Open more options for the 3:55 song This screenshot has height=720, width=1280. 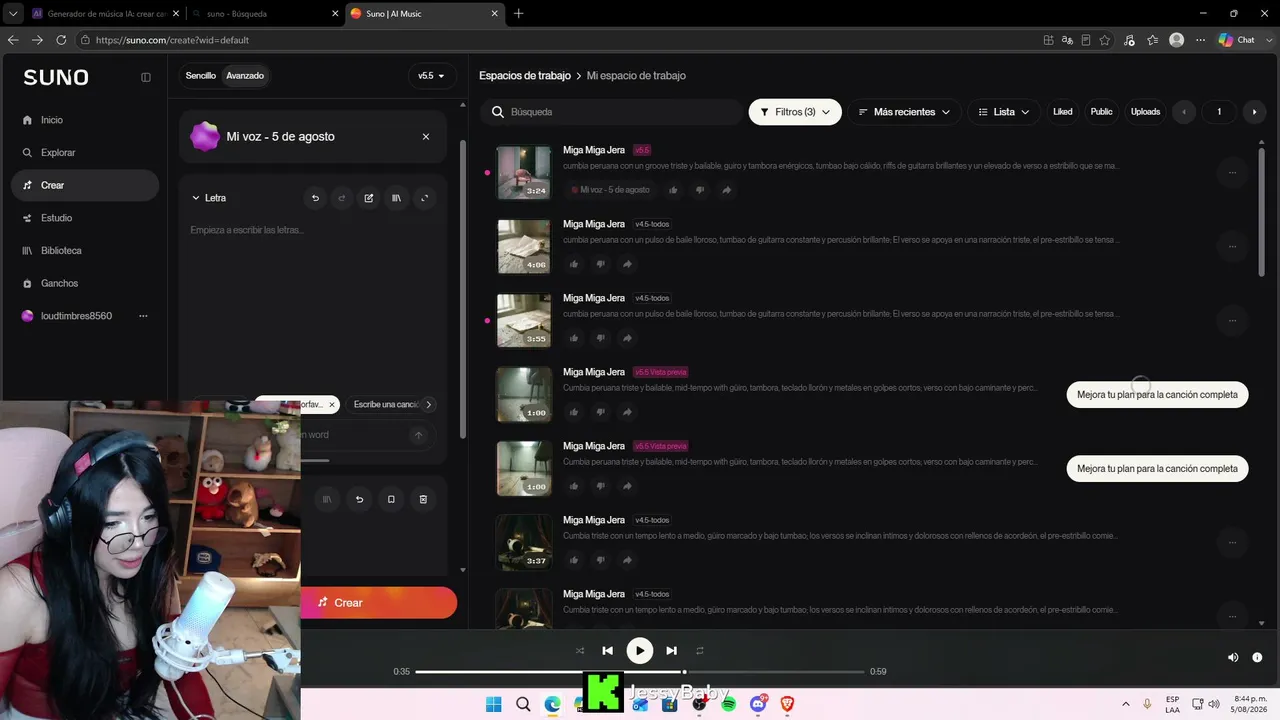(1232, 321)
